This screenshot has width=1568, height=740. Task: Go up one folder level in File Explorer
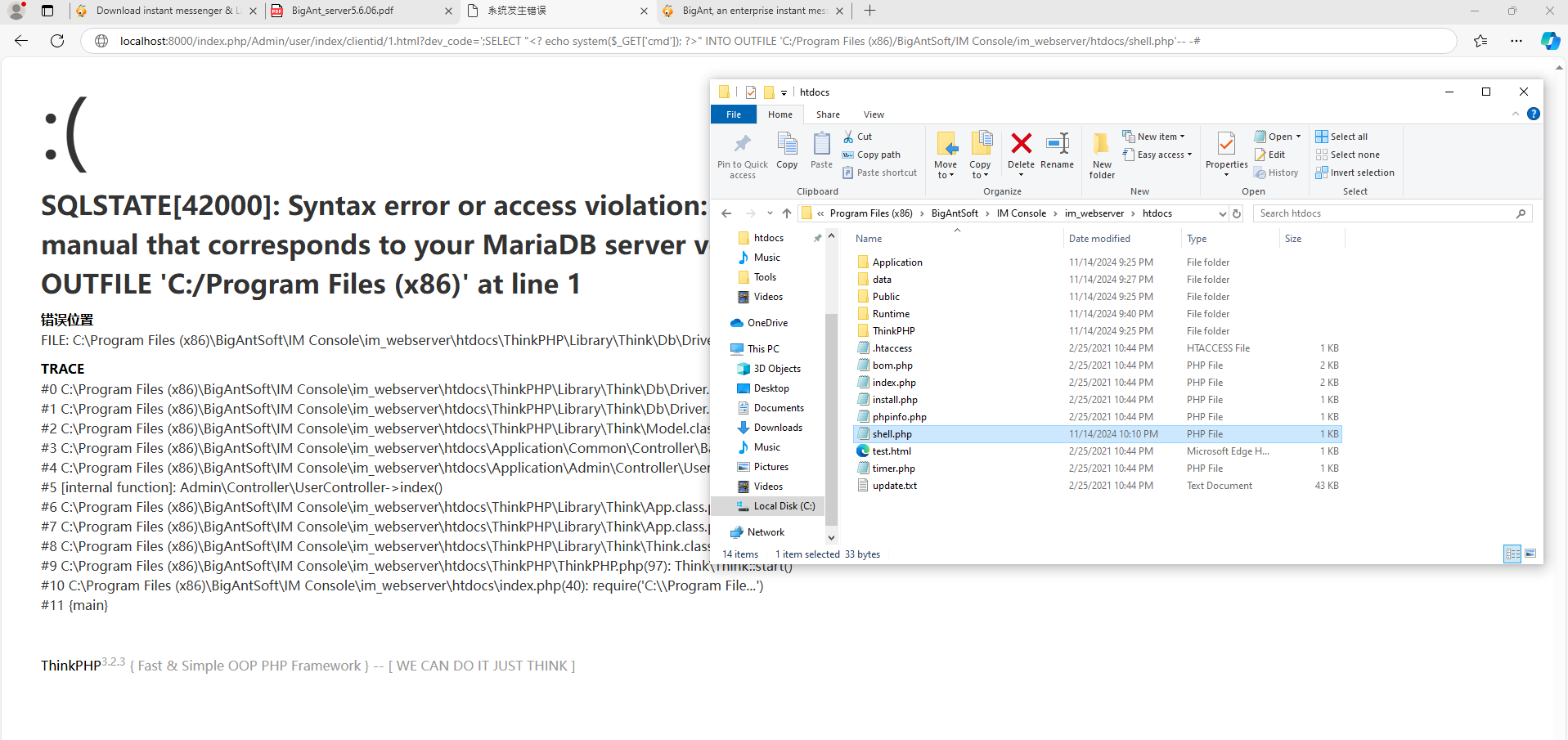[x=787, y=213]
